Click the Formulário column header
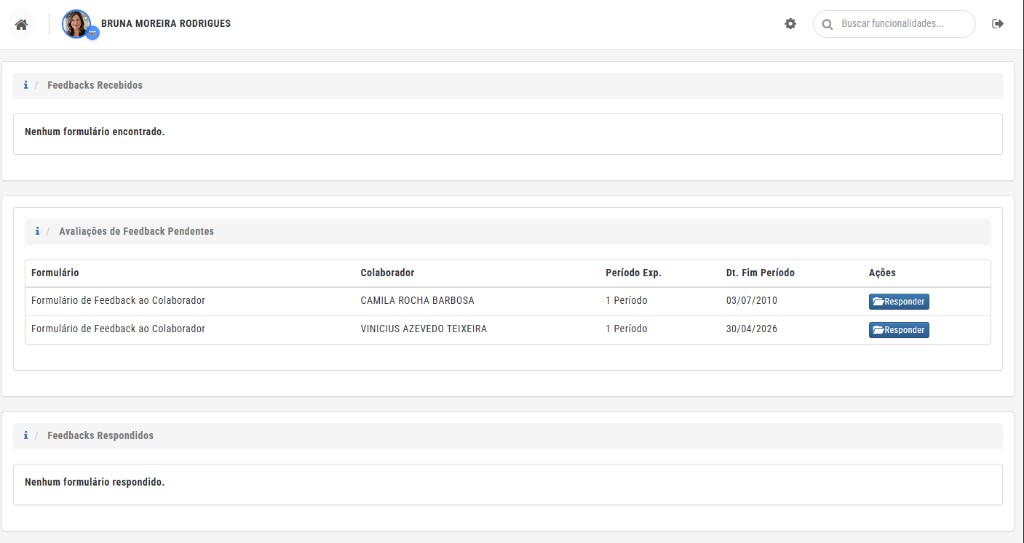Image resolution: width=1024 pixels, height=543 pixels. 55,272
